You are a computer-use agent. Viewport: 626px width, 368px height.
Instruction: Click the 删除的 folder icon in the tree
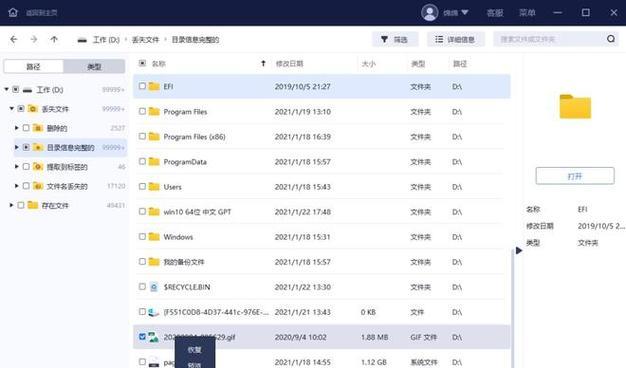pyautogui.click(x=38, y=128)
